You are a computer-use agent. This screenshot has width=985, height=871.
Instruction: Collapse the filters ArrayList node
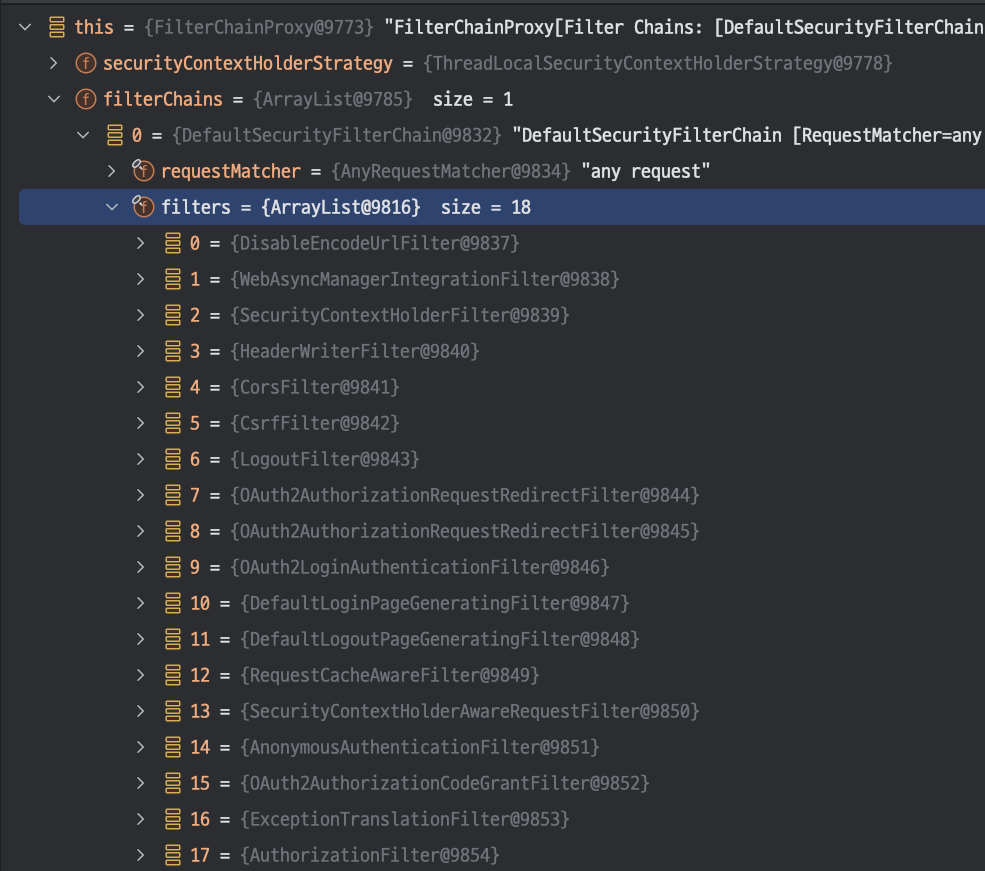pos(112,207)
